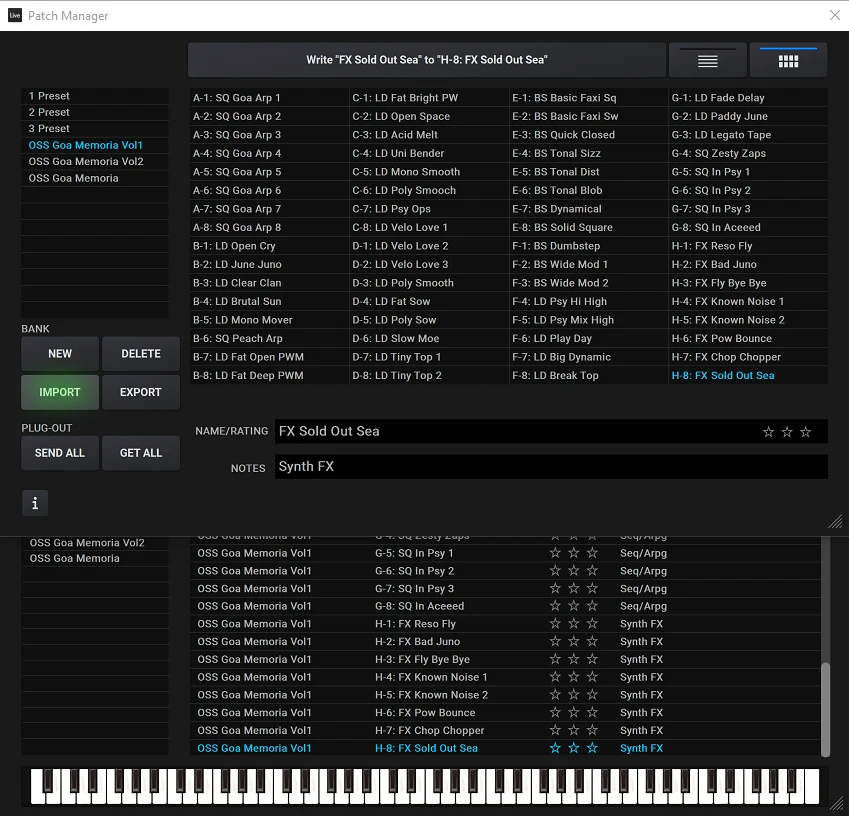Create a NEW bank

click(60, 354)
